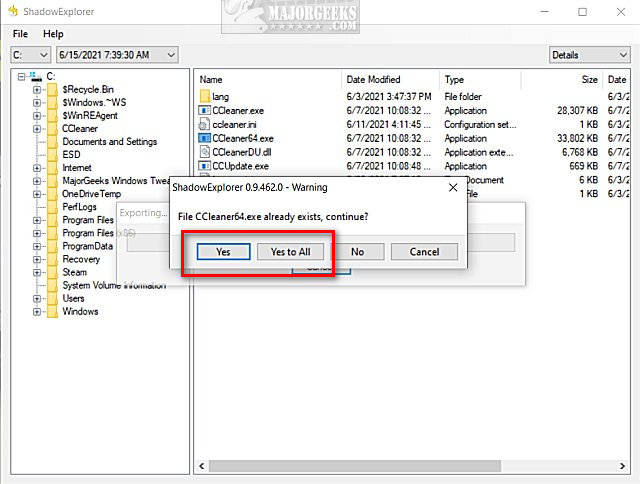Screen dimensions: 640x484
Task: Click the File folder type cell
Action: tap(463, 97)
